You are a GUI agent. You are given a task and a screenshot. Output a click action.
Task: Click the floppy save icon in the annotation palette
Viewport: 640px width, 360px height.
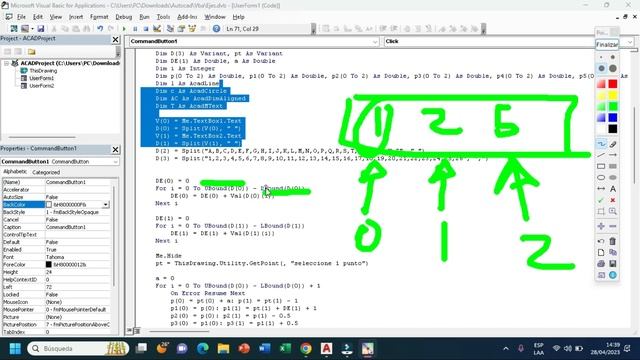coord(613,264)
